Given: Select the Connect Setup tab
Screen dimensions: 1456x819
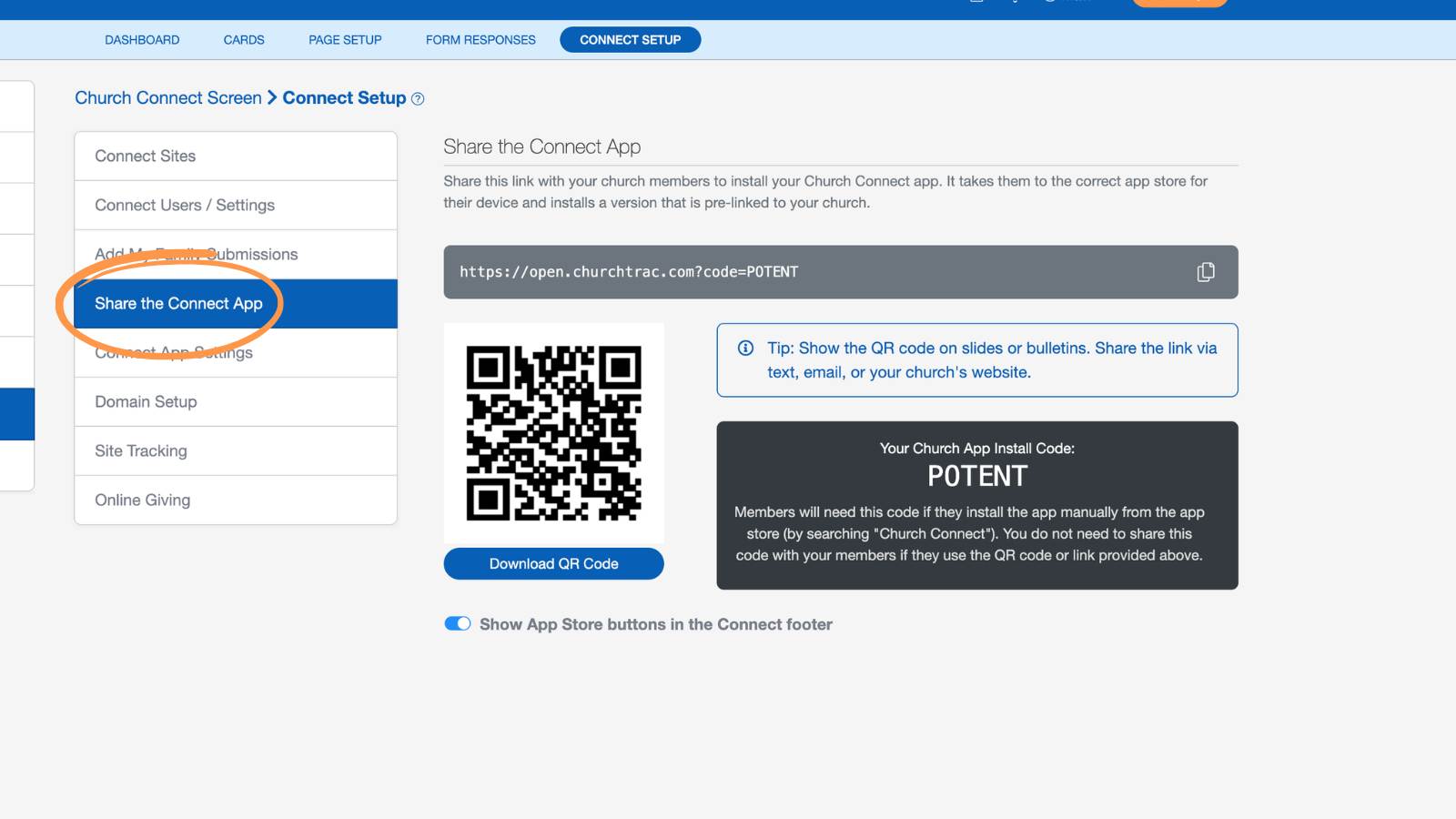Looking at the screenshot, I should [631, 40].
